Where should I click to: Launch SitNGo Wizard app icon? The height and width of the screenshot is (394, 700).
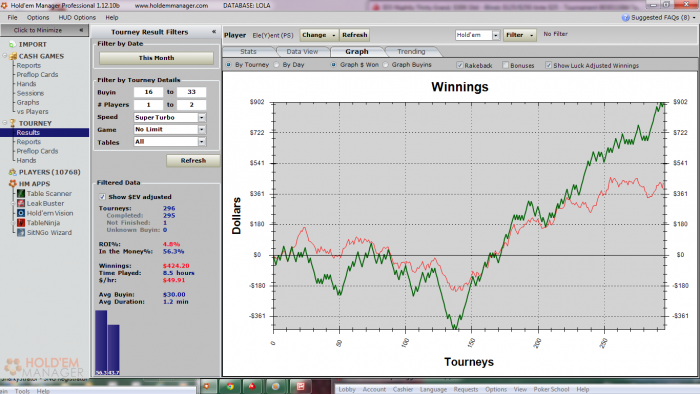tap(21, 232)
